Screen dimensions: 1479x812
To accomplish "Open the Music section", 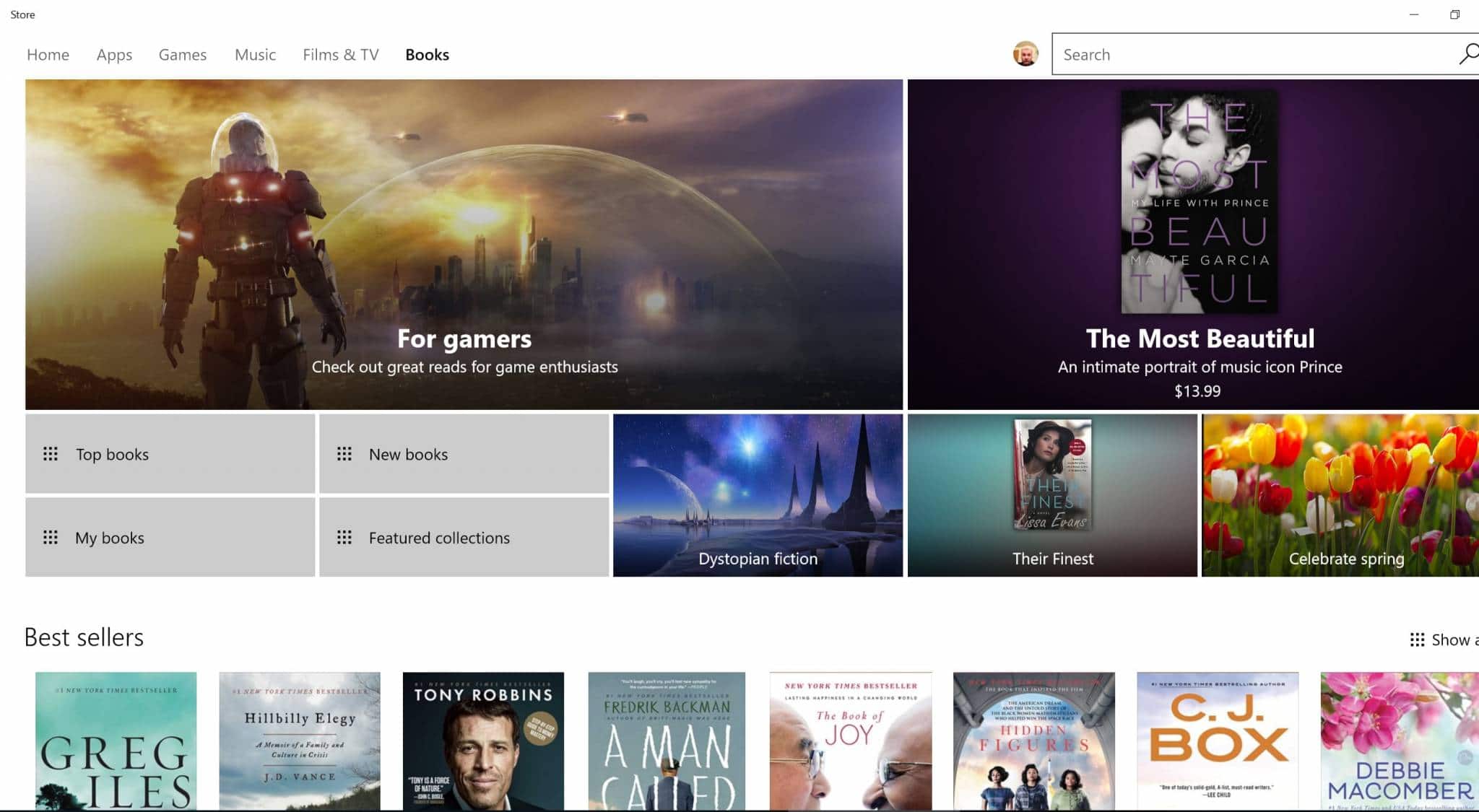I will pyautogui.click(x=255, y=55).
